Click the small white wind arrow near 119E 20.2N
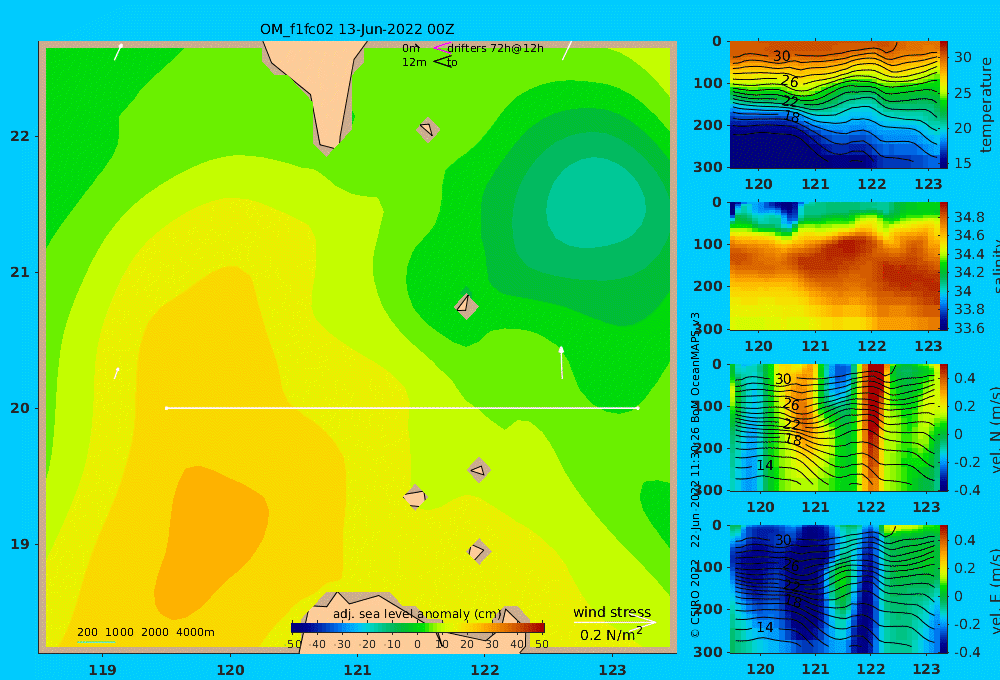The height and width of the screenshot is (680, 1000). (x=116, y=373)
